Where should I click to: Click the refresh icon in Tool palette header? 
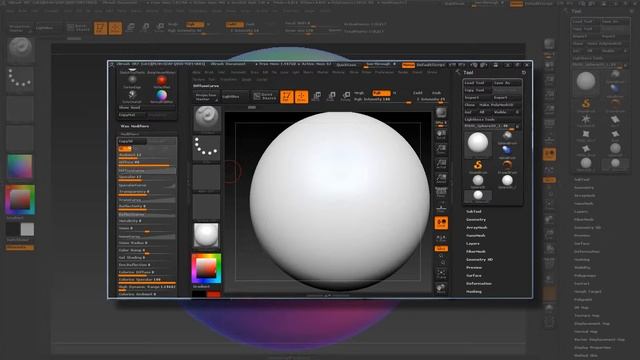point(524,73)
